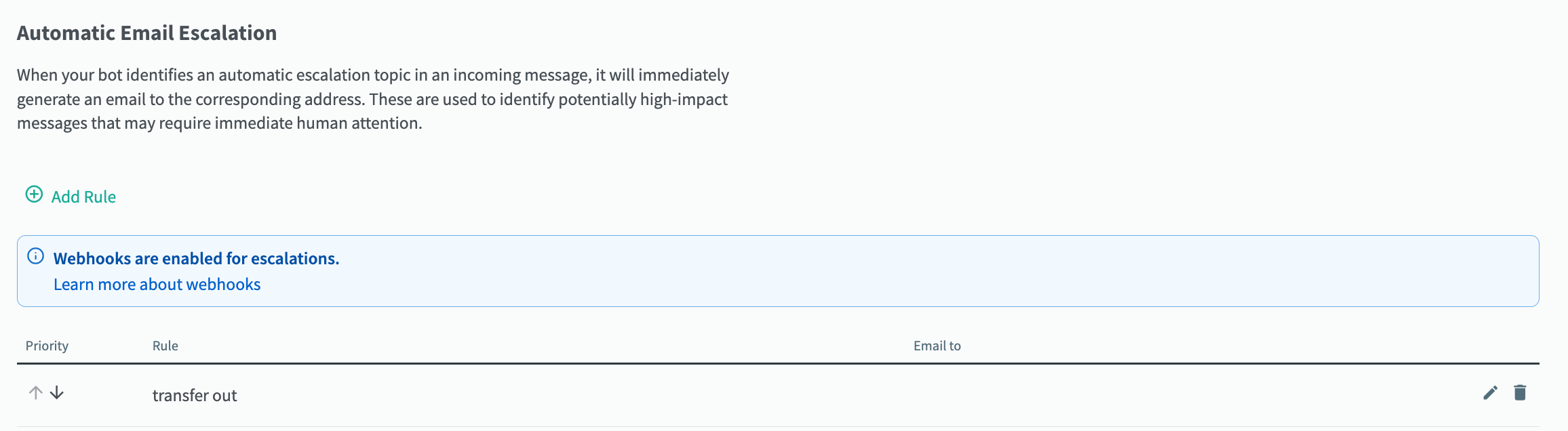
Task: Click the Automatic Email Escalation heading
Action: tap(146, 33)
